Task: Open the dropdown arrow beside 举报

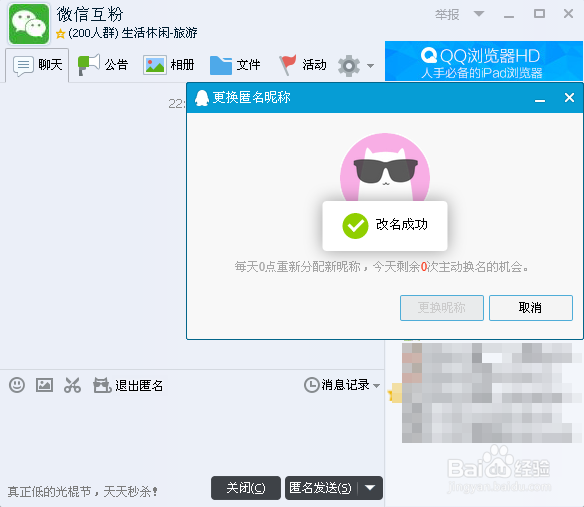Action: [479, 14]
